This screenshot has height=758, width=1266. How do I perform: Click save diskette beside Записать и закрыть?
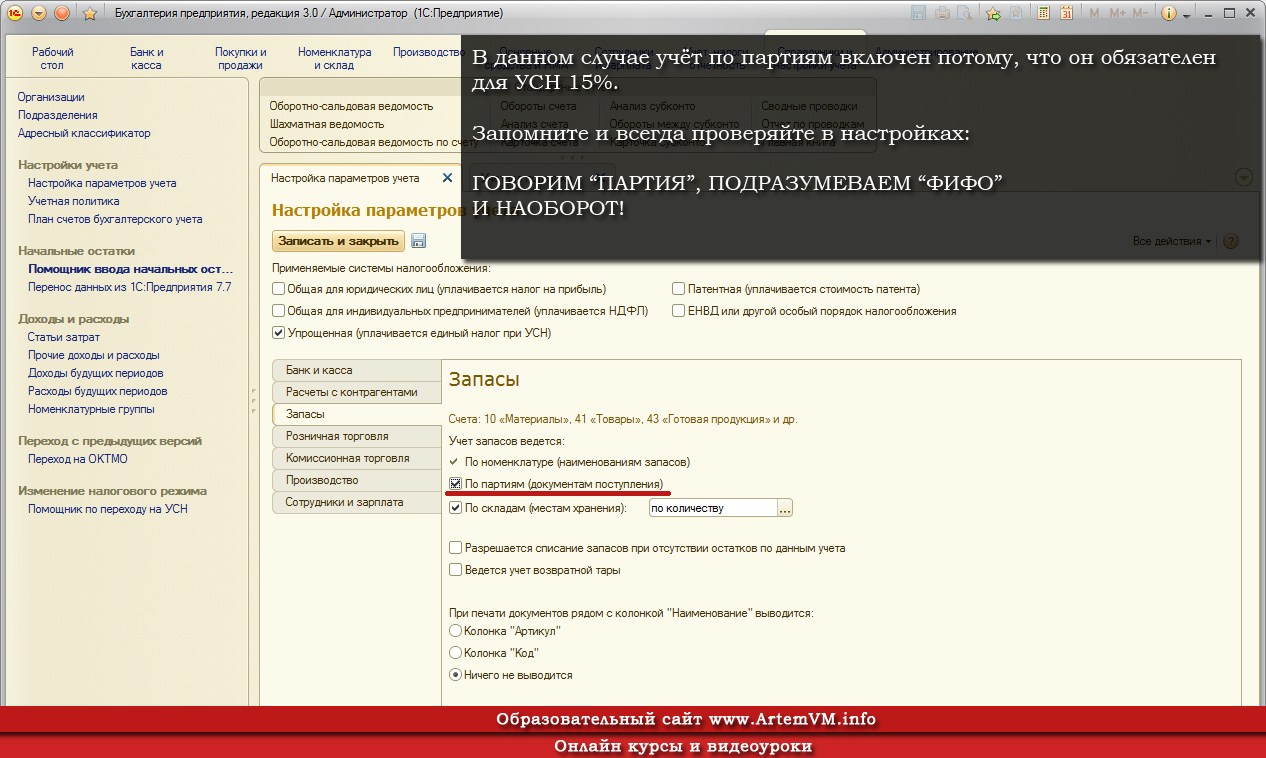point(419,240)
